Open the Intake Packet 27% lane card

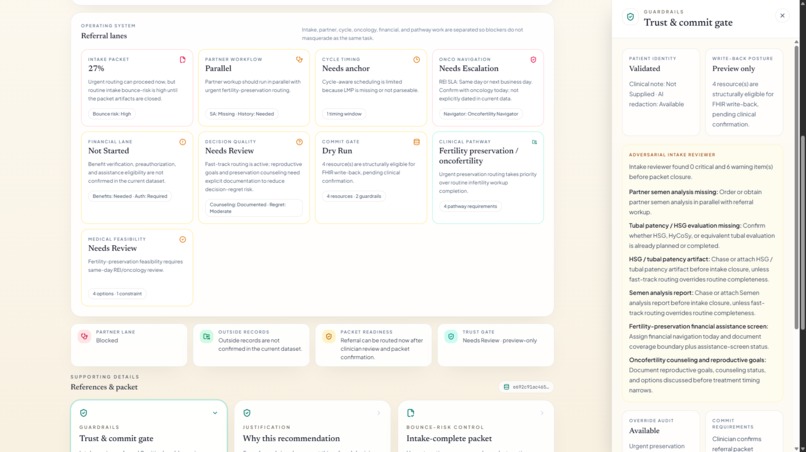click(137, 88)
